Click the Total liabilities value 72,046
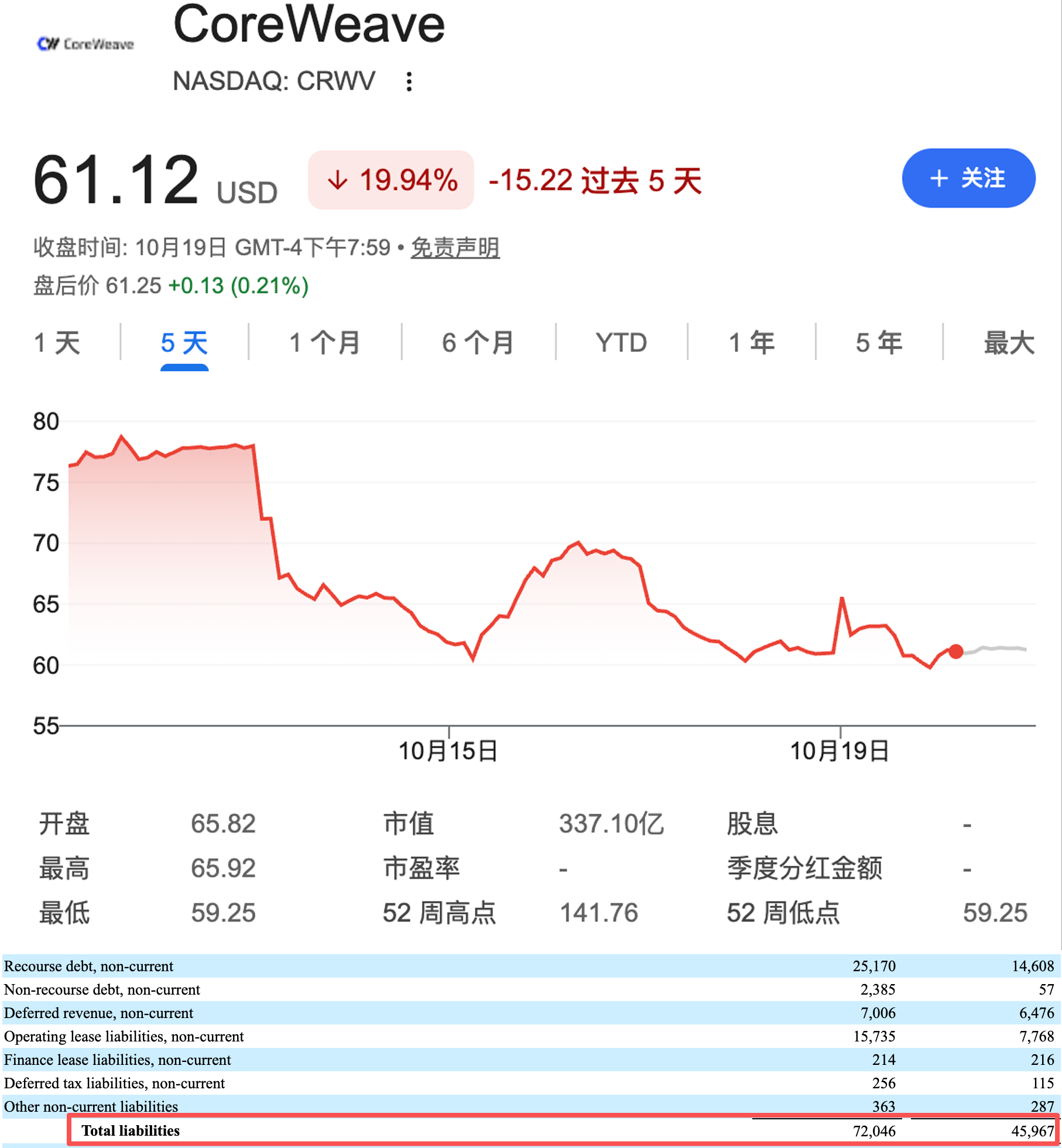Viewport: 1062px width, 1148px height. (874, 1131)
